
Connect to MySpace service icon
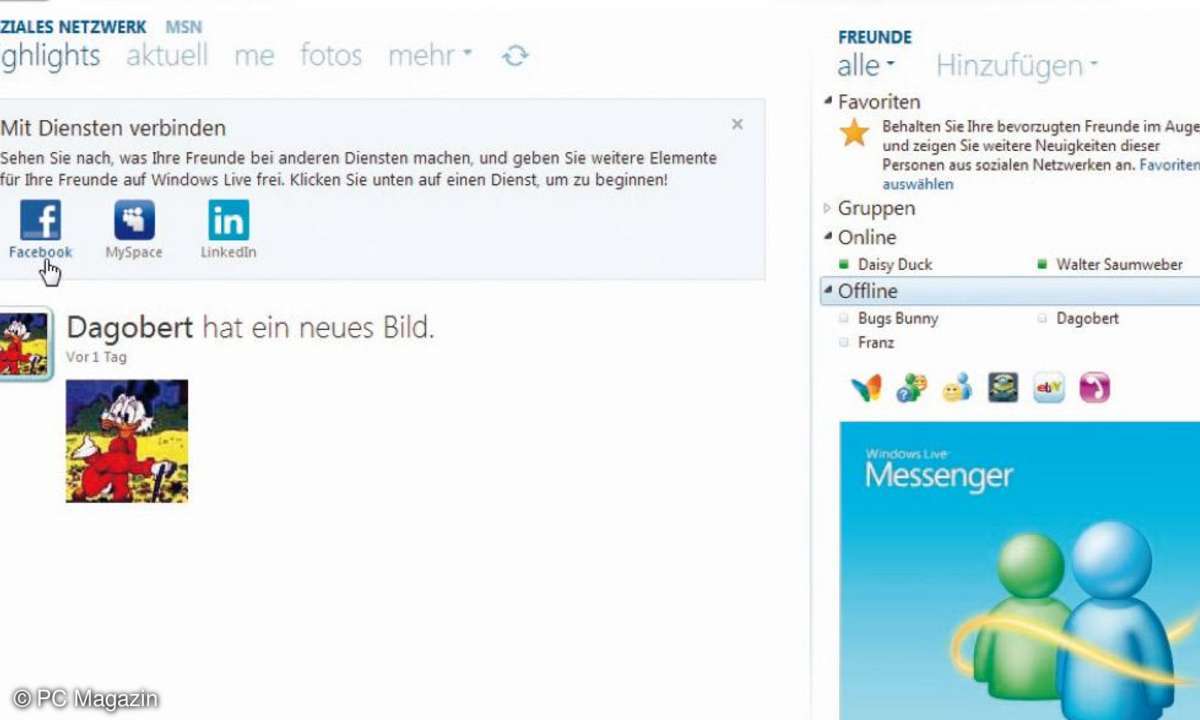(134, 220)
